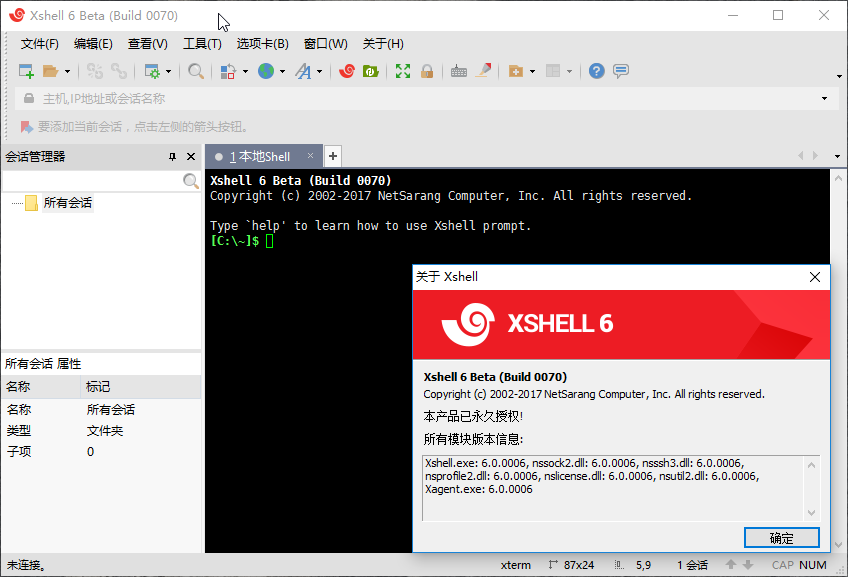This screenshot has width=848, height=577.
Task: Select the 所有会话 folder tree item
Action: 68,203
